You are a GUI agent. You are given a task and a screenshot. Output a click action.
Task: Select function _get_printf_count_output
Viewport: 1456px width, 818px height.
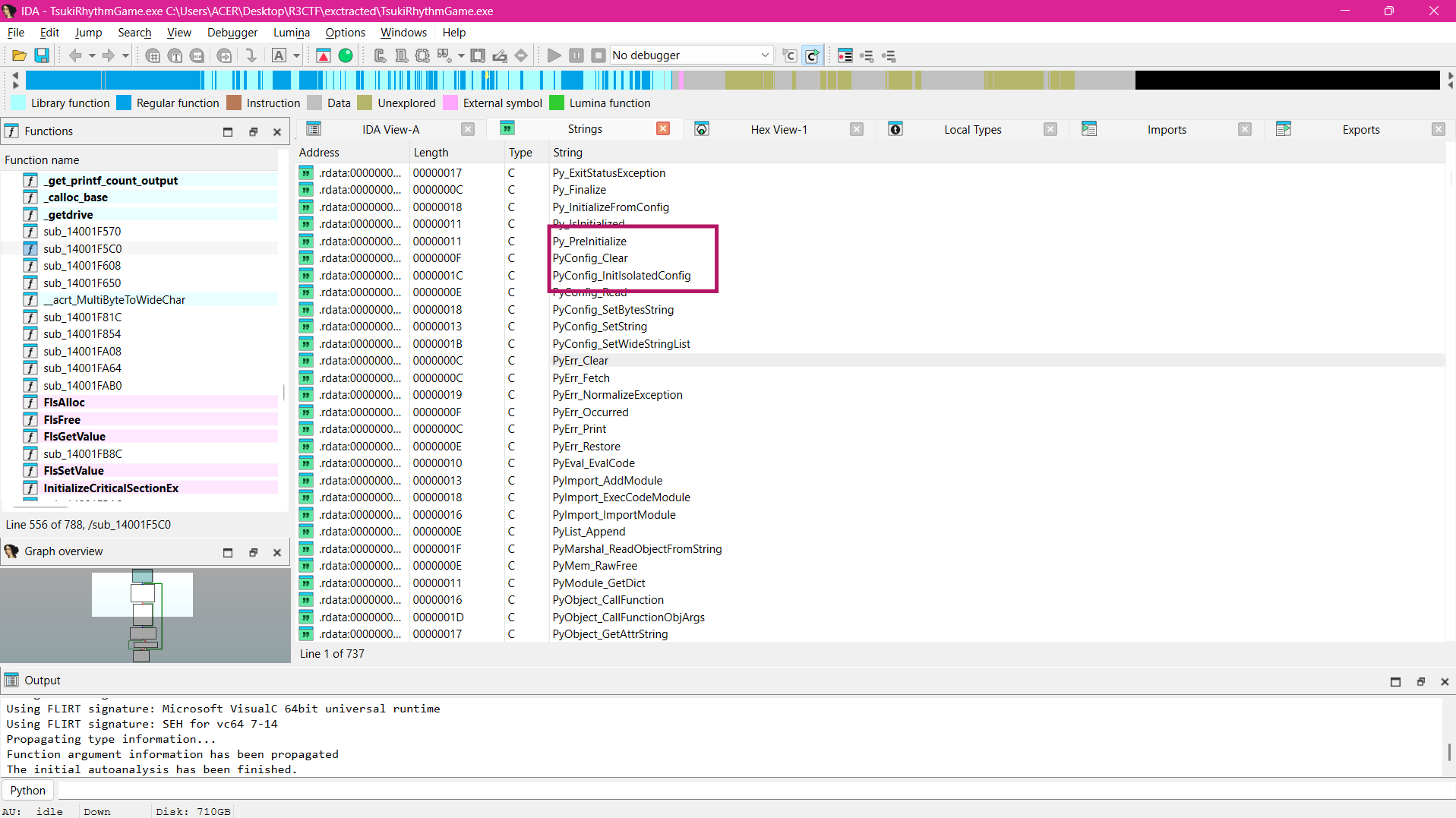[110, 181]
